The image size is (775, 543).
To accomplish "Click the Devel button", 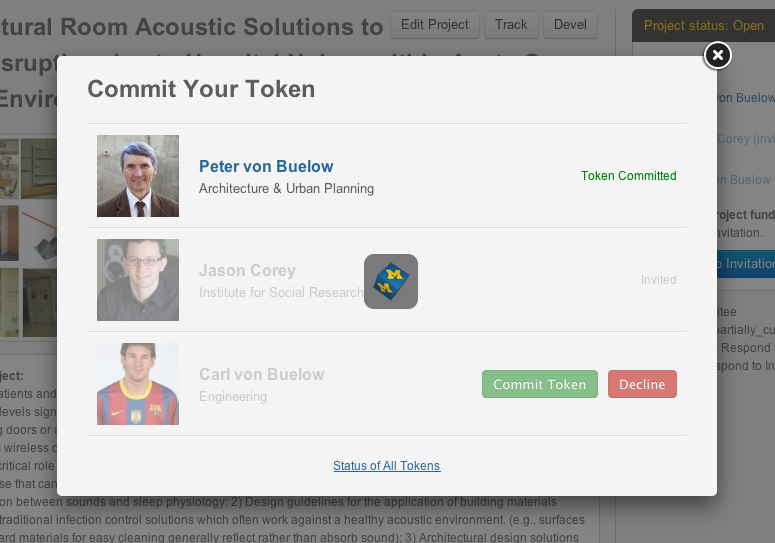I will (x=572, y=25).
